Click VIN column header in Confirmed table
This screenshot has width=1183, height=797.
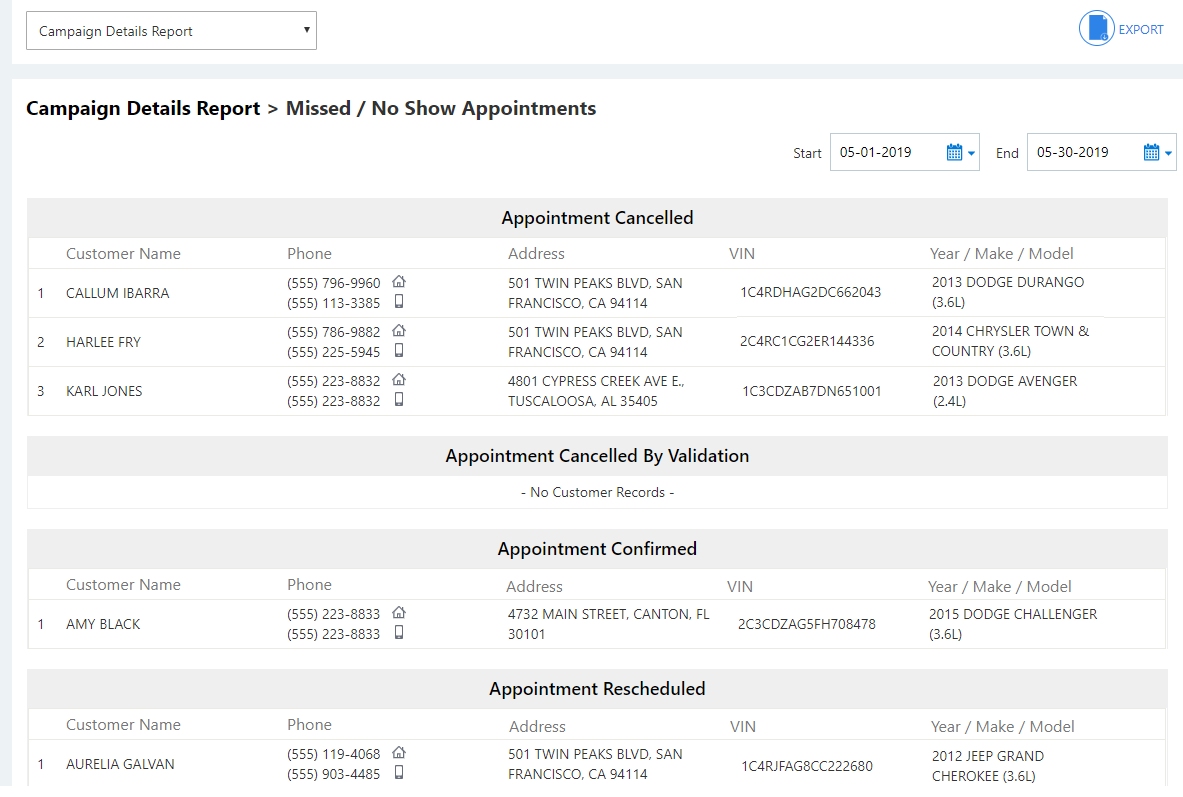tap(739, 586)
